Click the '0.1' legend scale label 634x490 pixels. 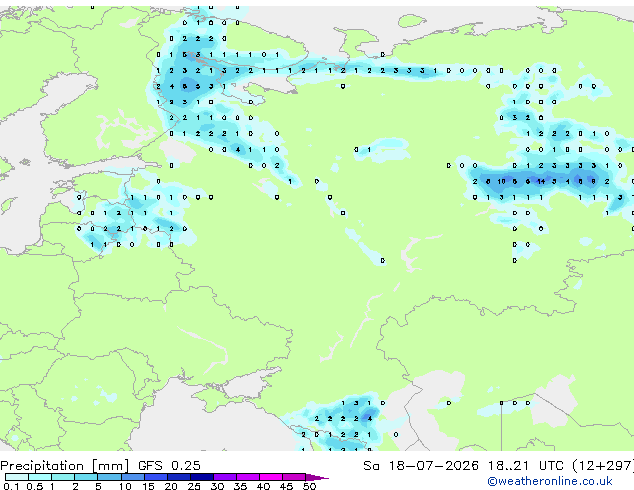(x=11, y=486)
